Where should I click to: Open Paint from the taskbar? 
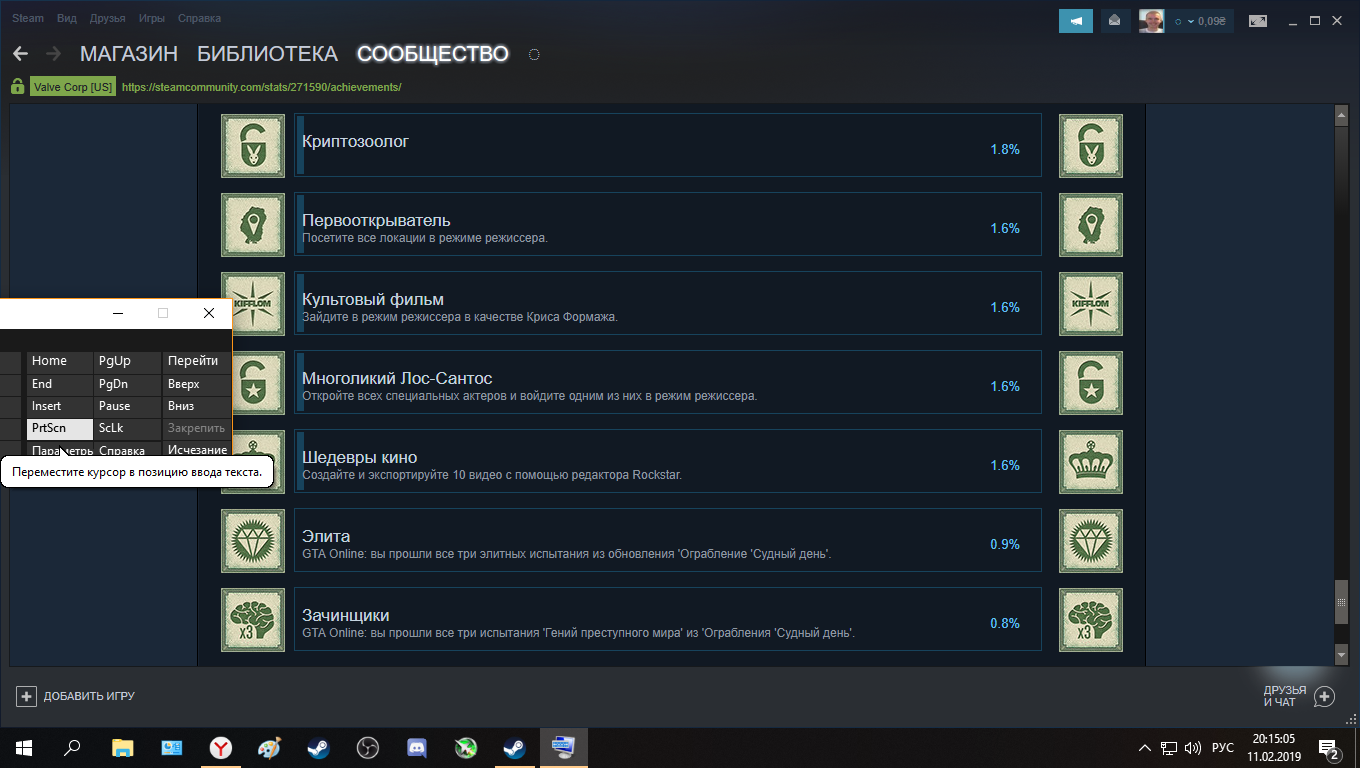tap(270, 748)
